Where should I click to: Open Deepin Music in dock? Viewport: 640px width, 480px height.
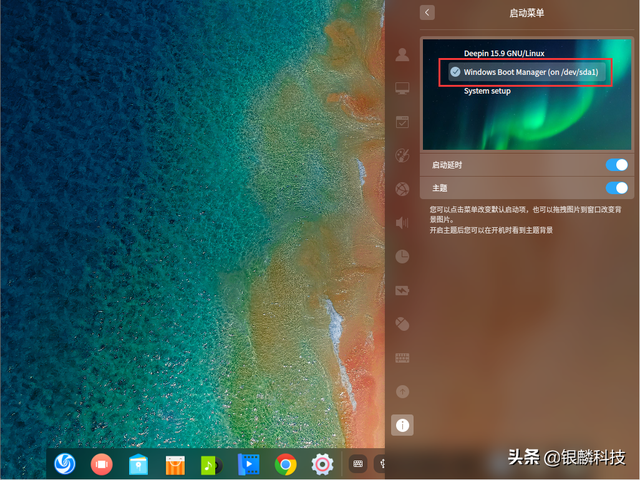click(x=212, y=465)
